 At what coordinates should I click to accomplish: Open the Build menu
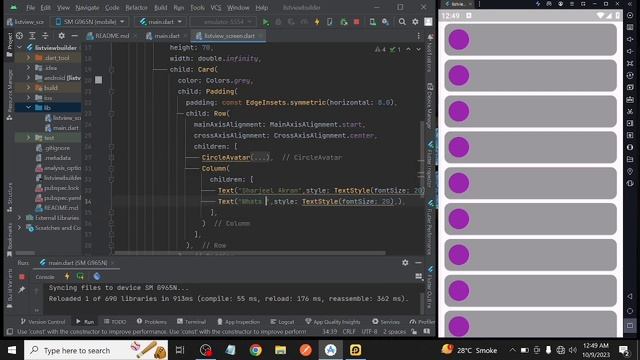161,7
